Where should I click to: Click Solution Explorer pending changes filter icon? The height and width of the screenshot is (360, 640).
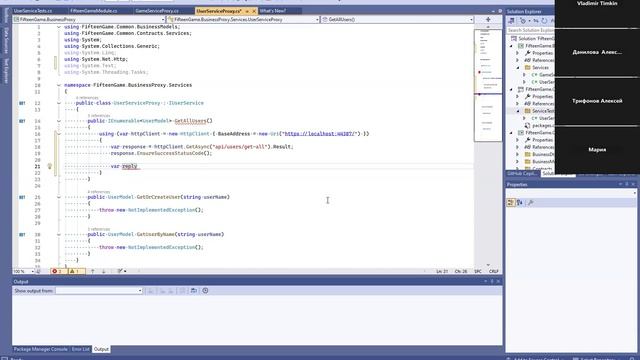[x=524, y=21]
